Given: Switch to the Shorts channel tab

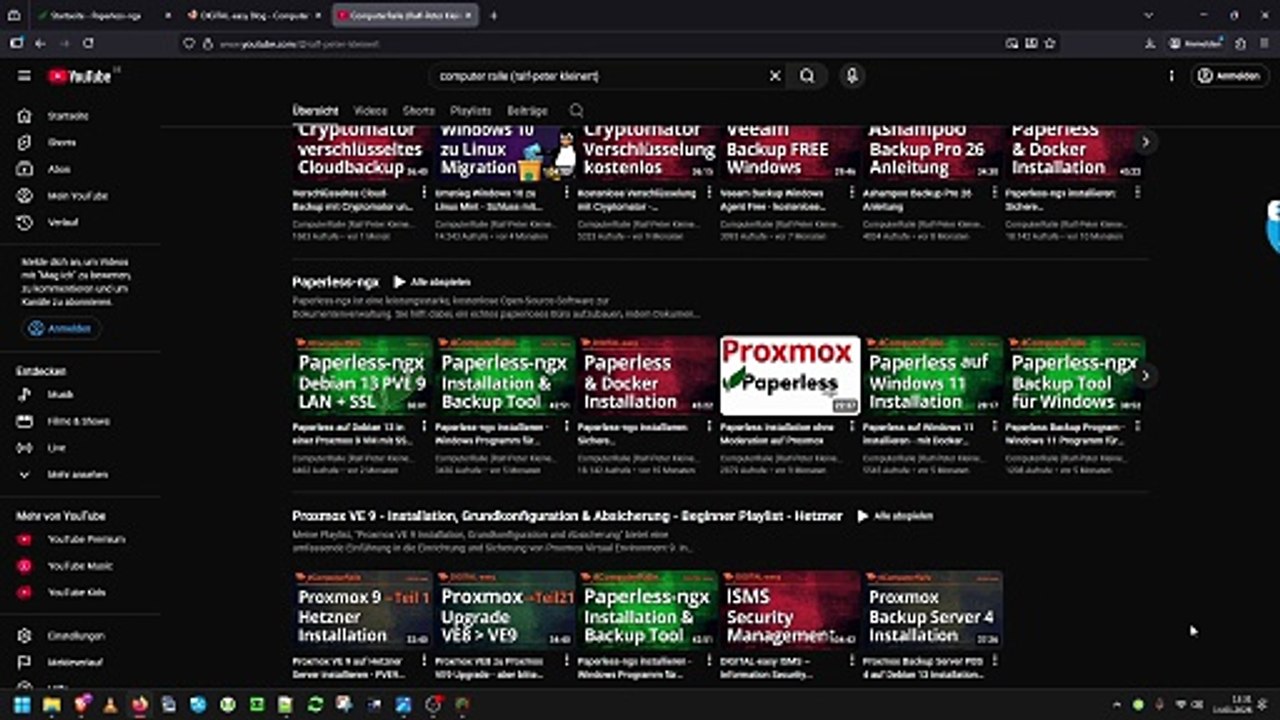Looking at the screenshot, I should click(x=418, y=111).
